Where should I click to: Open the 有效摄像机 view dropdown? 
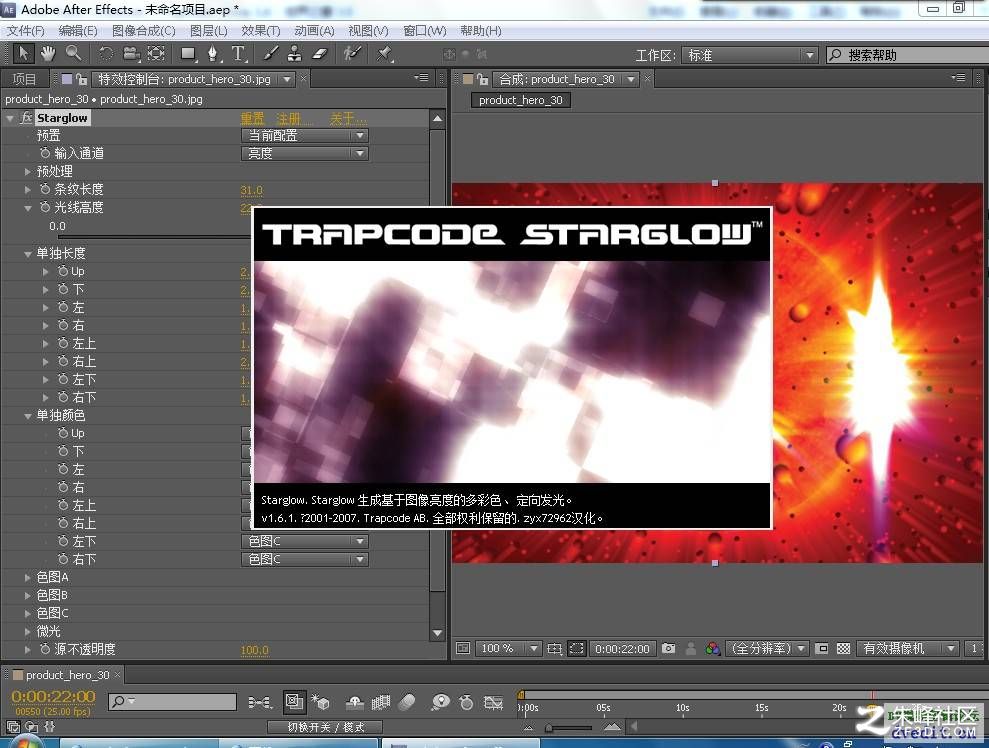908,648
